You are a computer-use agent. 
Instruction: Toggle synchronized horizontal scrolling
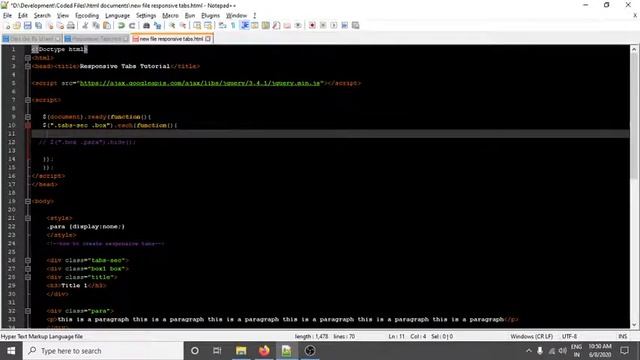208,26
